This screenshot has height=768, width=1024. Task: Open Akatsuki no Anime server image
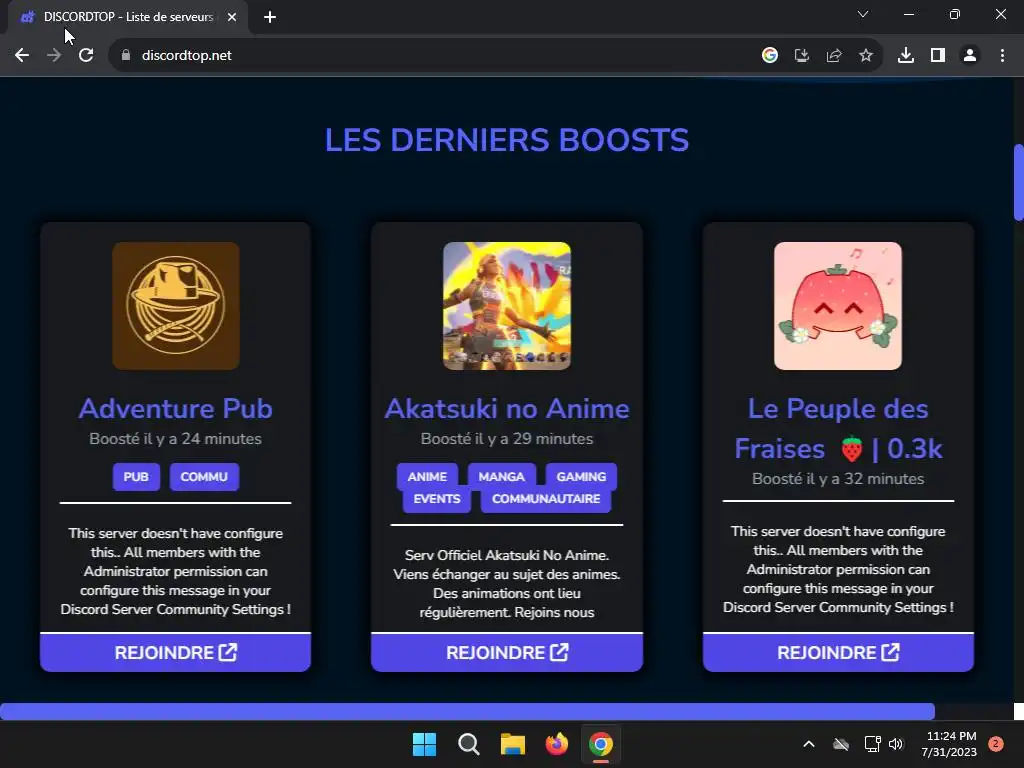click(507, 306)
